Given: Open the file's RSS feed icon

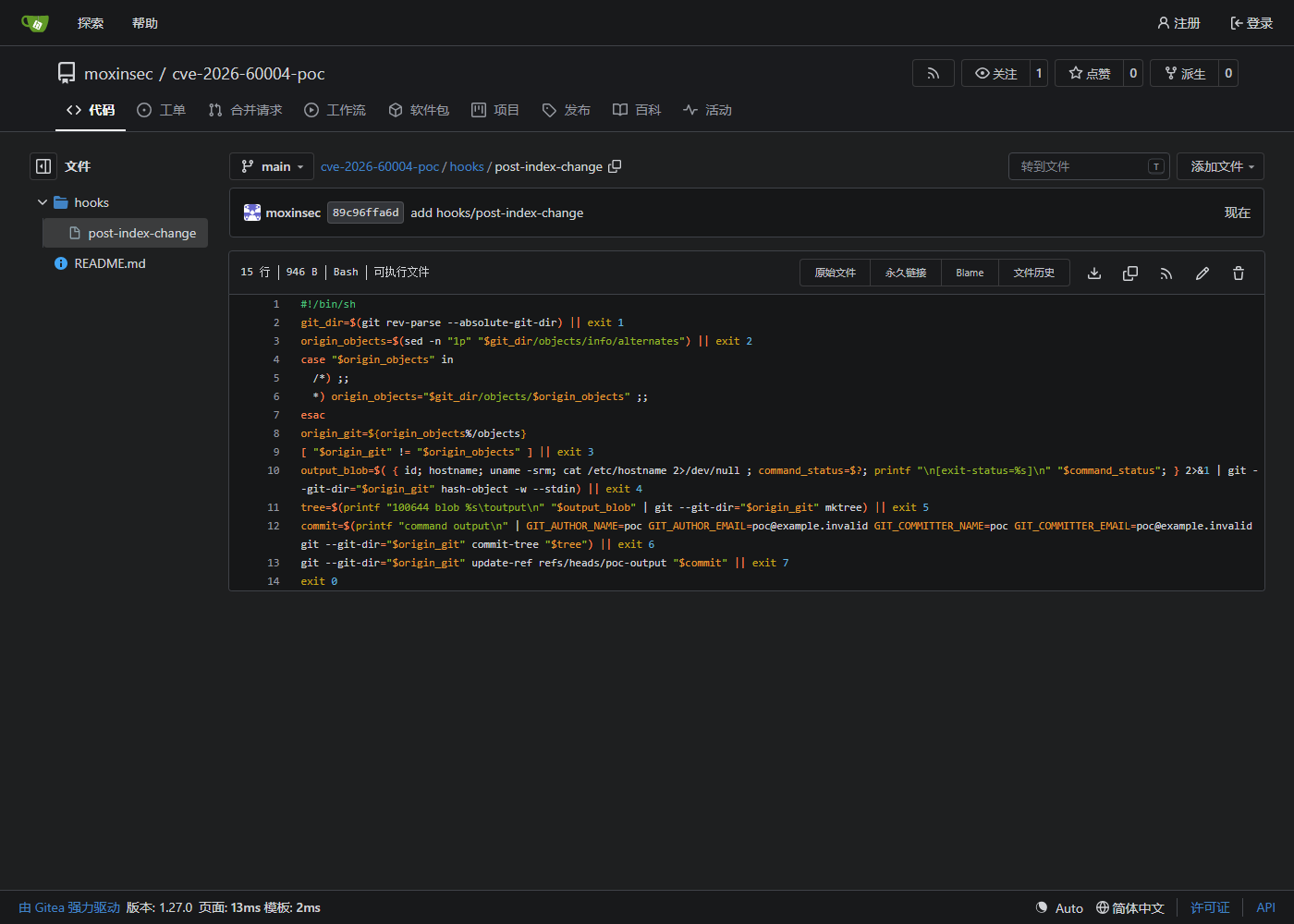Looking at the screenshot, I should pyautogui.click(x=1166, y=274).
